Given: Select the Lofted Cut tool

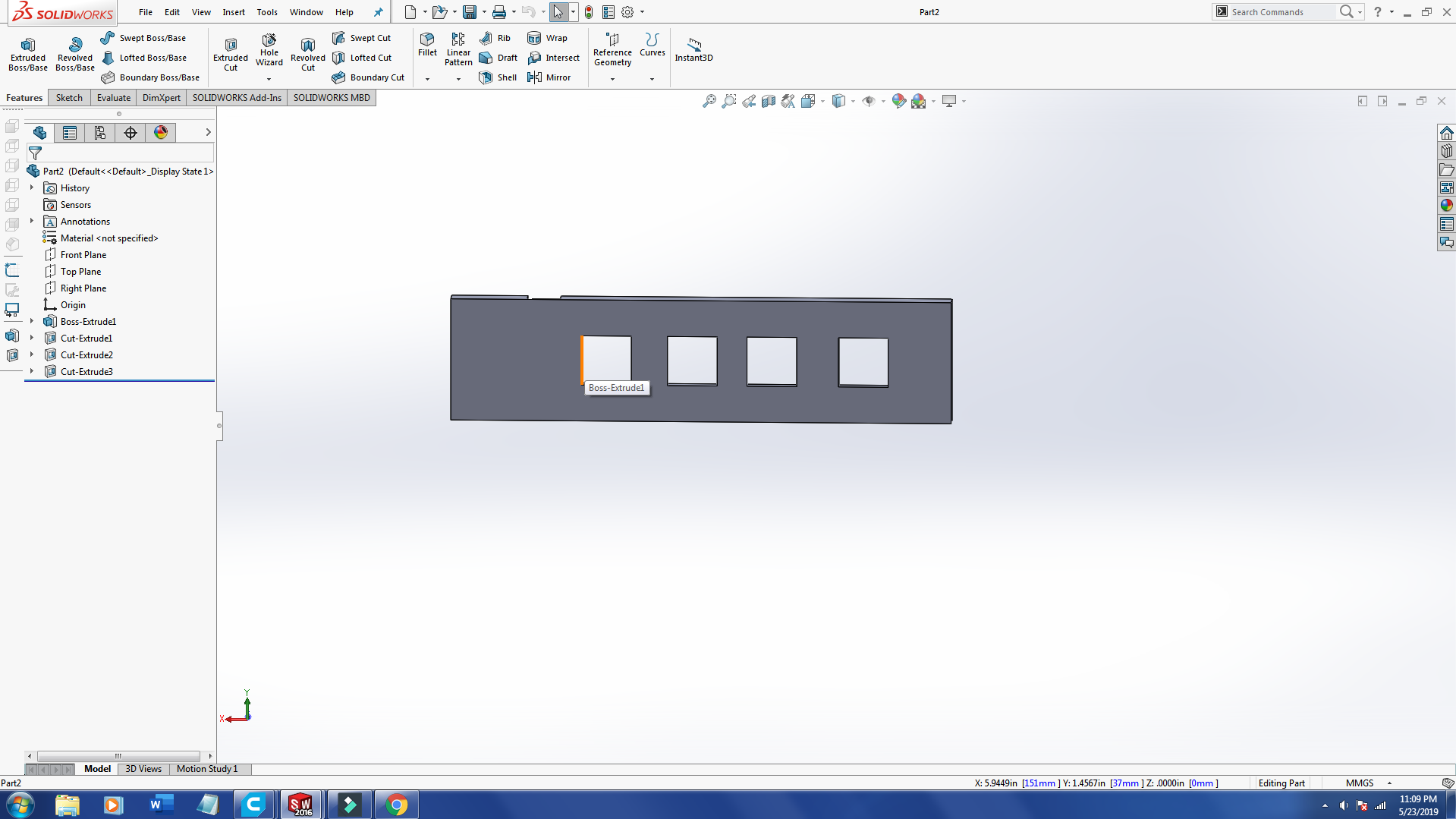Looking at the screenshot, I should 362,58.
